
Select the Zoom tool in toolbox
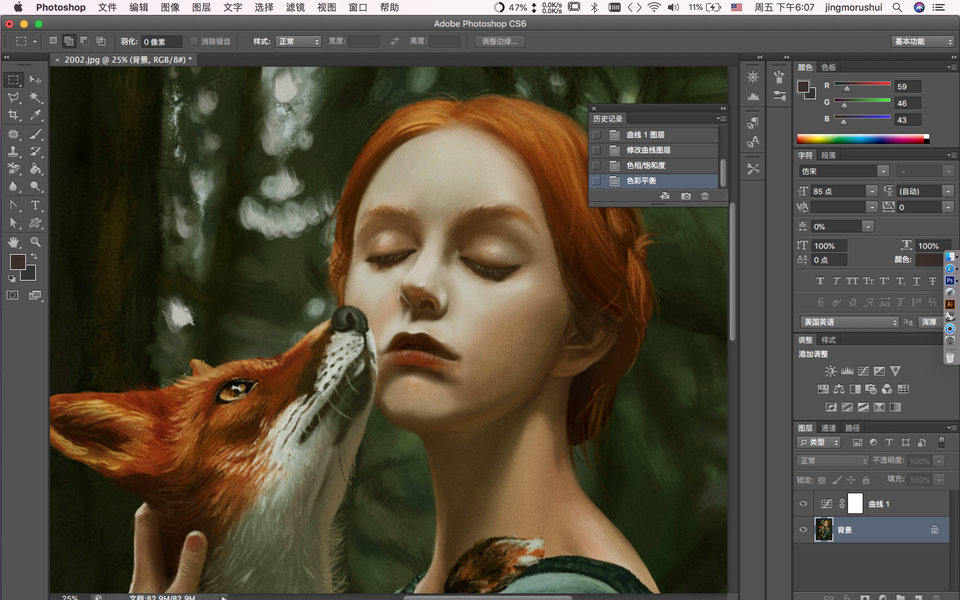[36, 242]
